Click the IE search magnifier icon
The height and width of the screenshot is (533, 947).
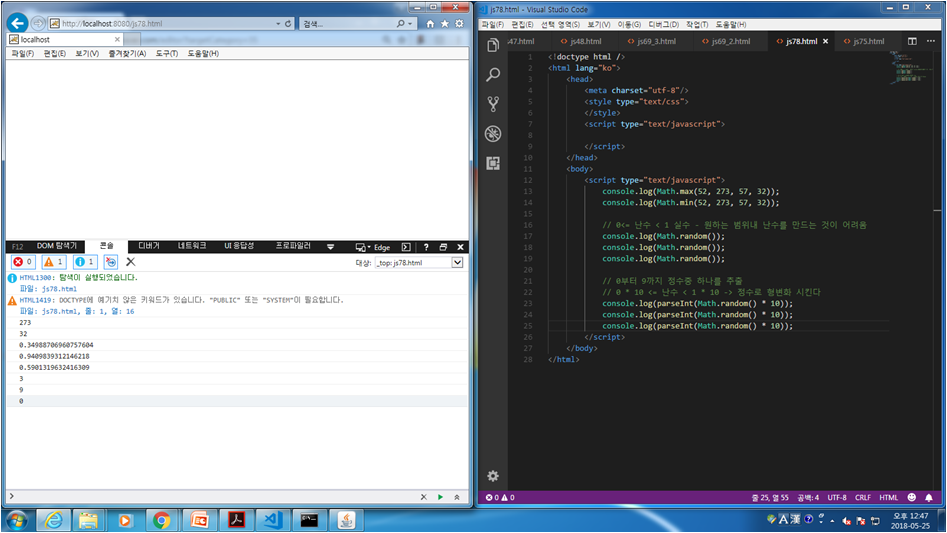point(400,24)
